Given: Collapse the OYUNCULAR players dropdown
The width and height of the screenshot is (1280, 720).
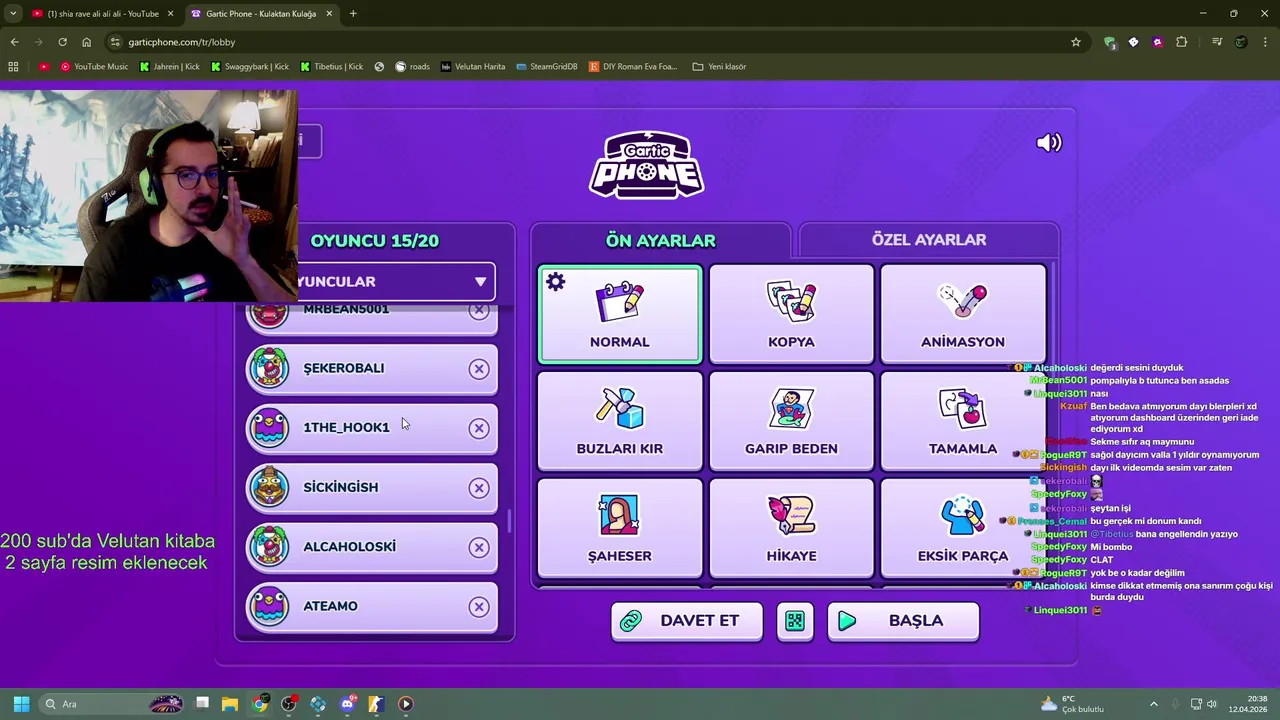Looking at the screenshot, I should coord(480,282).
